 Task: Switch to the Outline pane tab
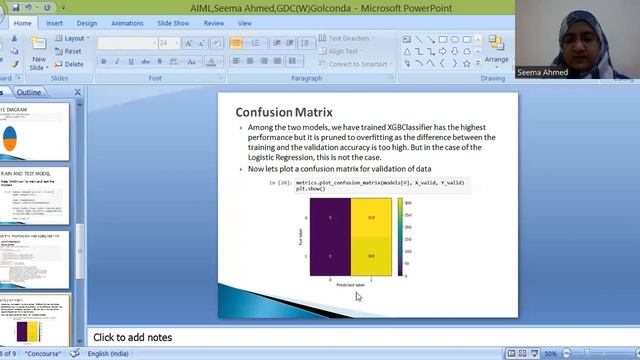tap(29, 92)
